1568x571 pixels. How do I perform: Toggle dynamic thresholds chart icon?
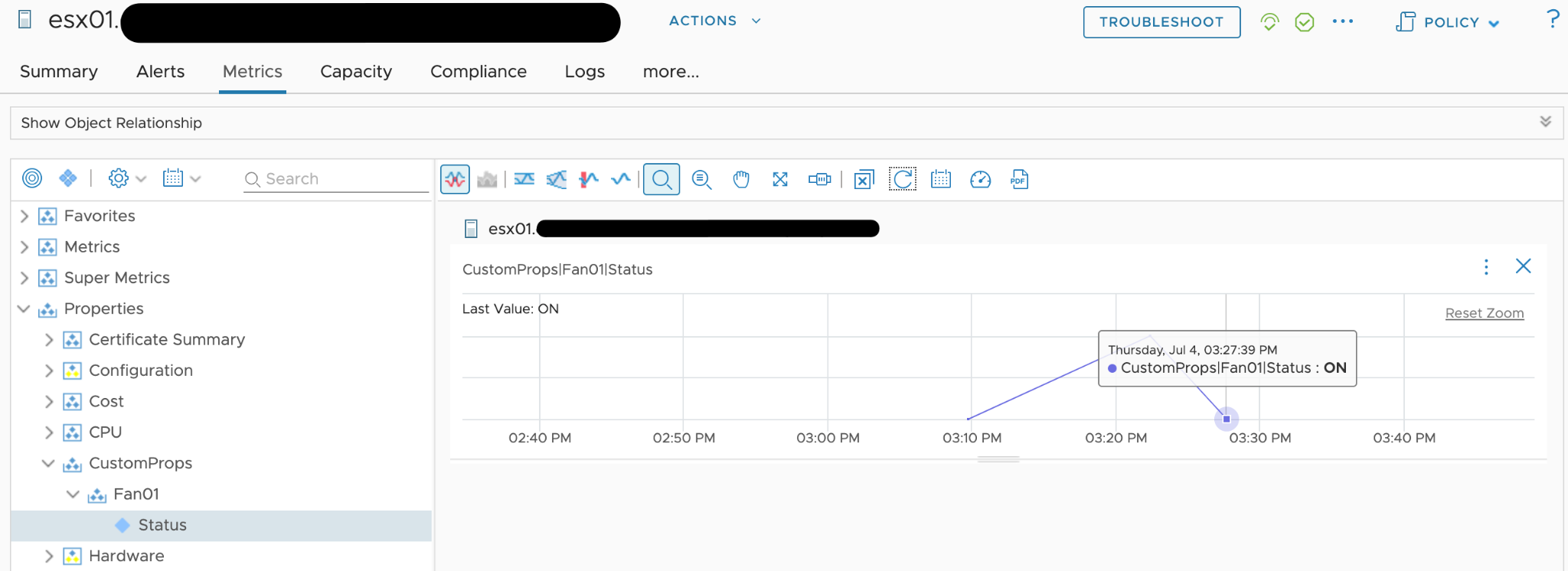[x=524, y=180]
